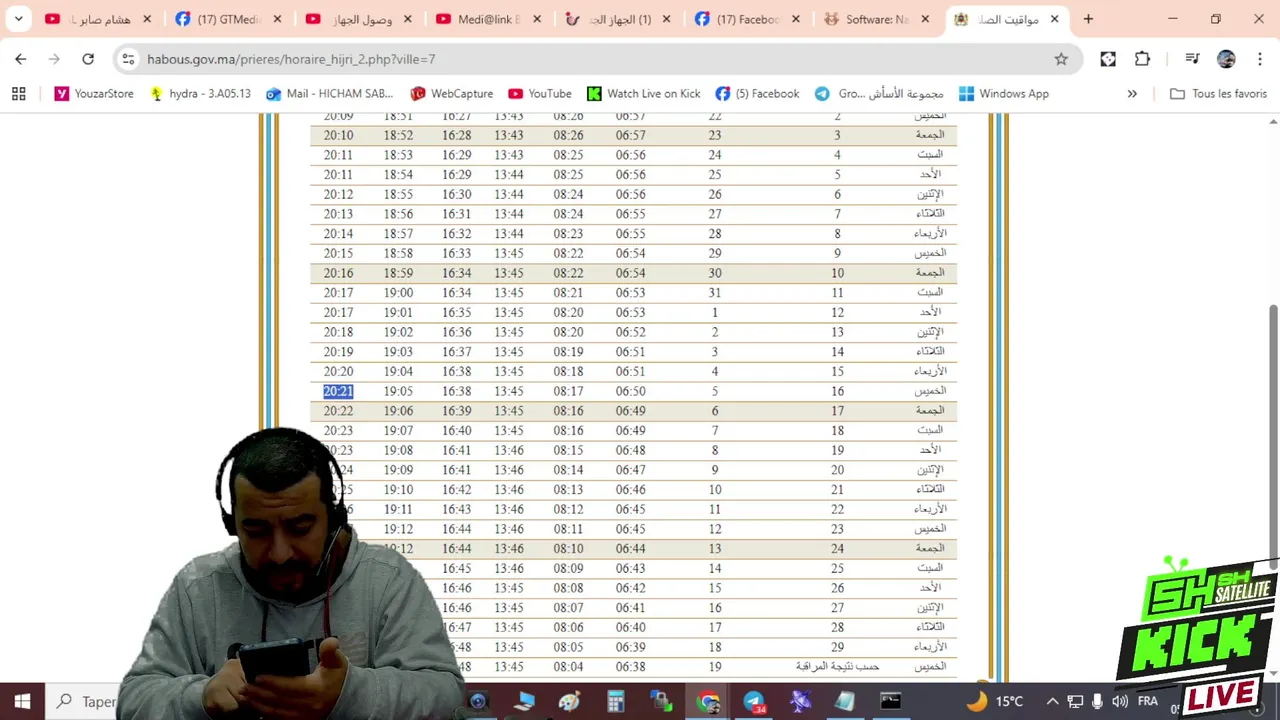Image resolution: width=1280 pixels, height=720 pixels.
Task: Open the Tous les favoris folder
Action: click(x=1218, y=93)
